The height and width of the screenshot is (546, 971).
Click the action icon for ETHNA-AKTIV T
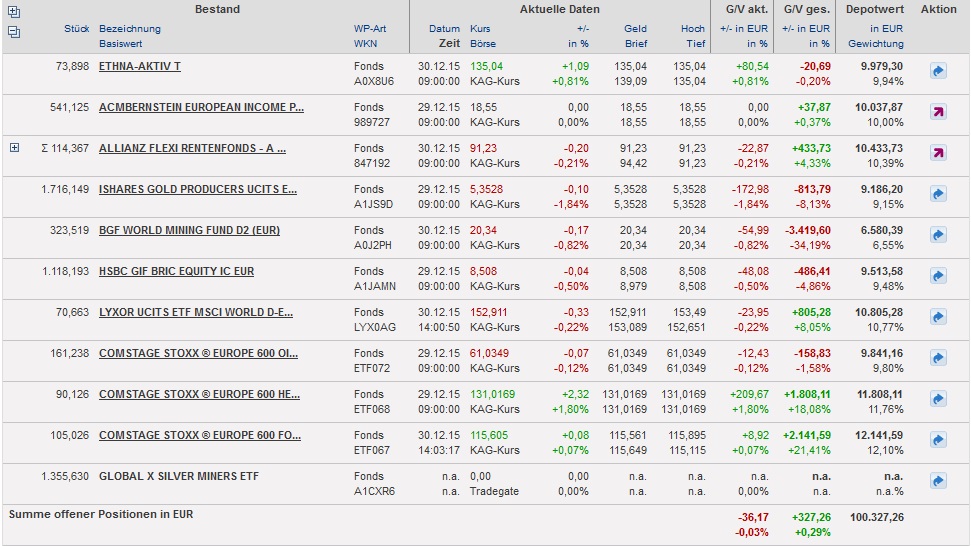tap(938, 71)
